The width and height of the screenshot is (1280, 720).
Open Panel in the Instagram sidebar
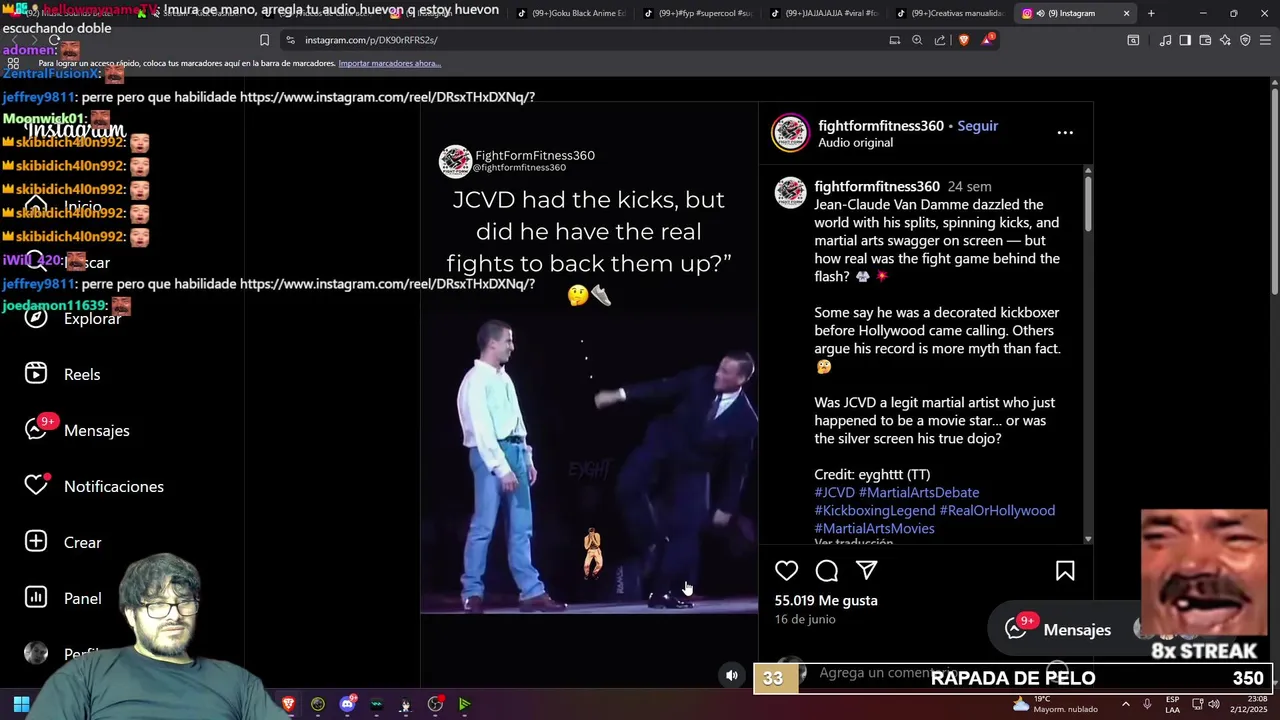tap(83, 598)
